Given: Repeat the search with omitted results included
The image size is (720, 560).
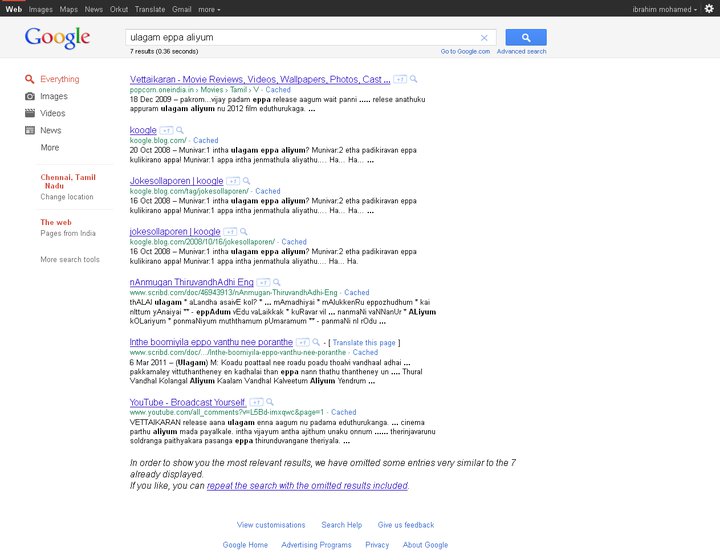Looking at the screenshot, I should click(307, 486).
